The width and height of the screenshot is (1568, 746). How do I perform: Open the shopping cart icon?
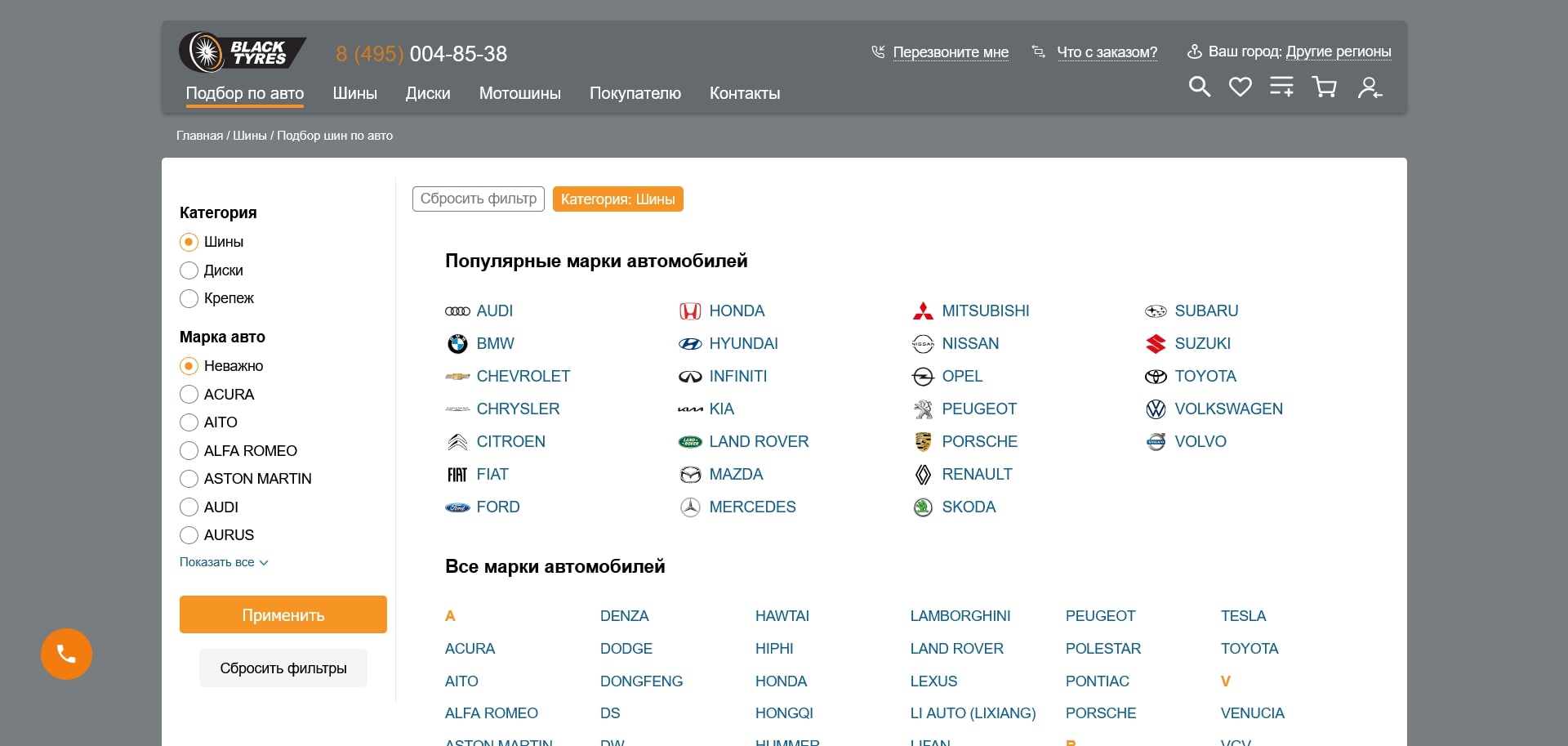[1324, 87]
